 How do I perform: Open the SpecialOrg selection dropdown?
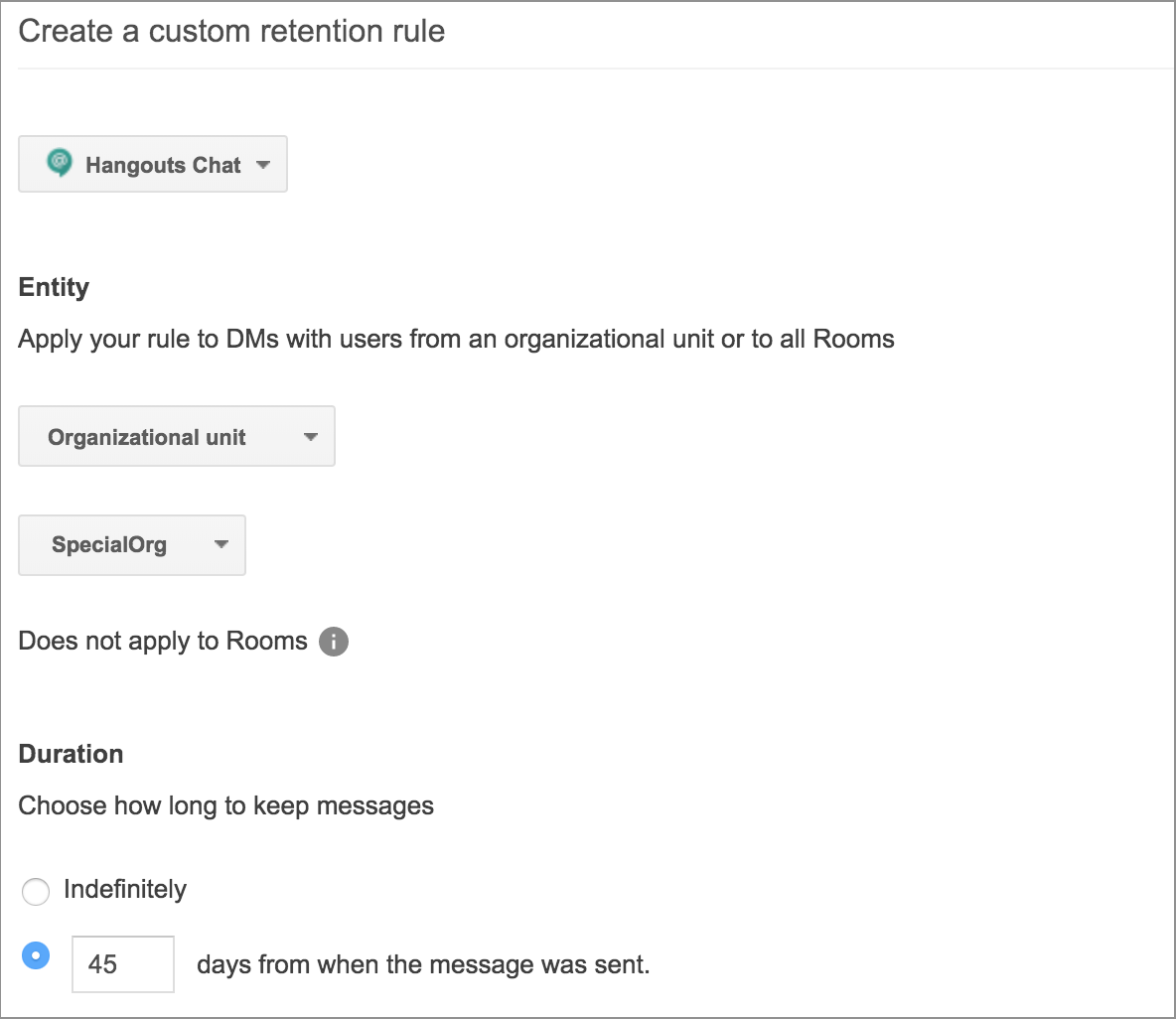tap(131, 545)
